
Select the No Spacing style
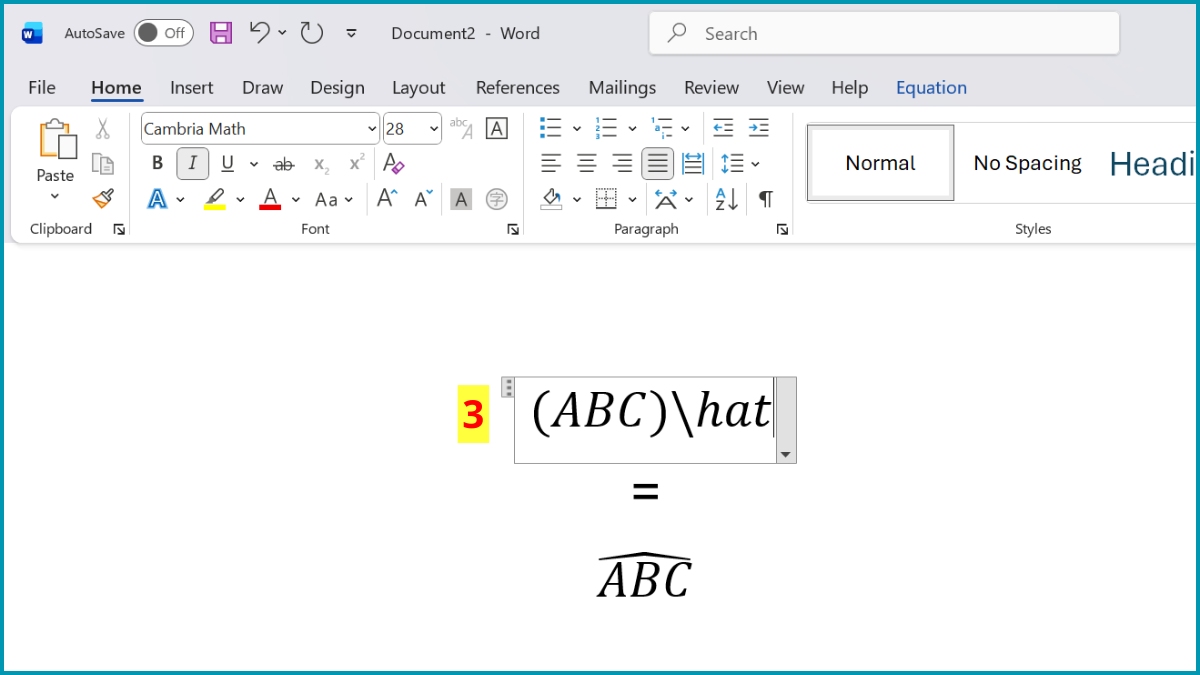1027,162
